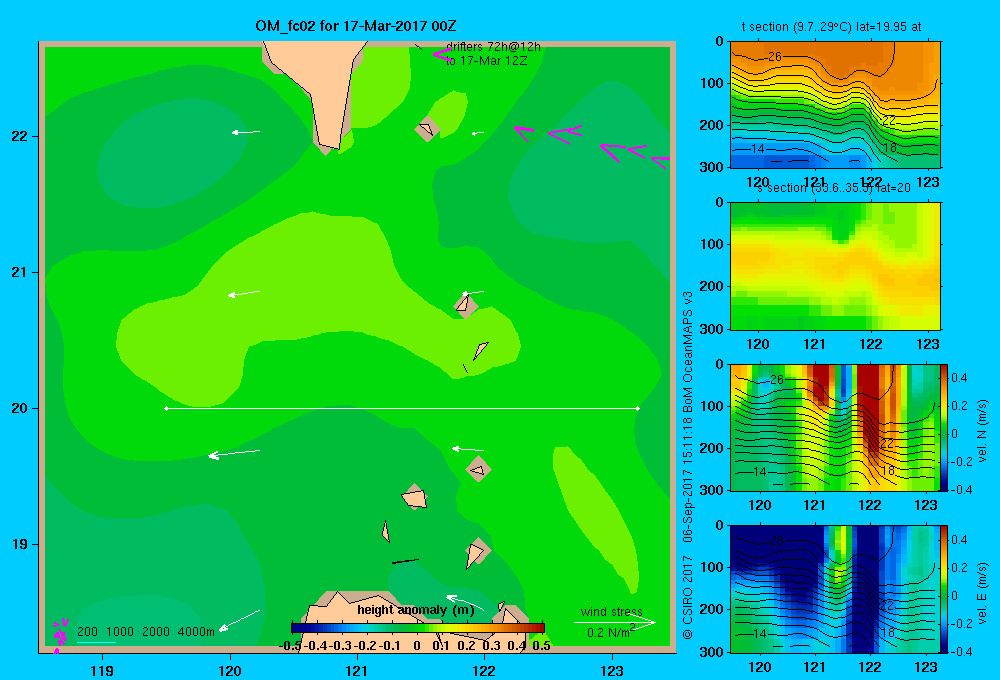This screenshot has height=680, width=1000.
Task: Click the right endpoint of the white section line
Action: click(637, 408)
